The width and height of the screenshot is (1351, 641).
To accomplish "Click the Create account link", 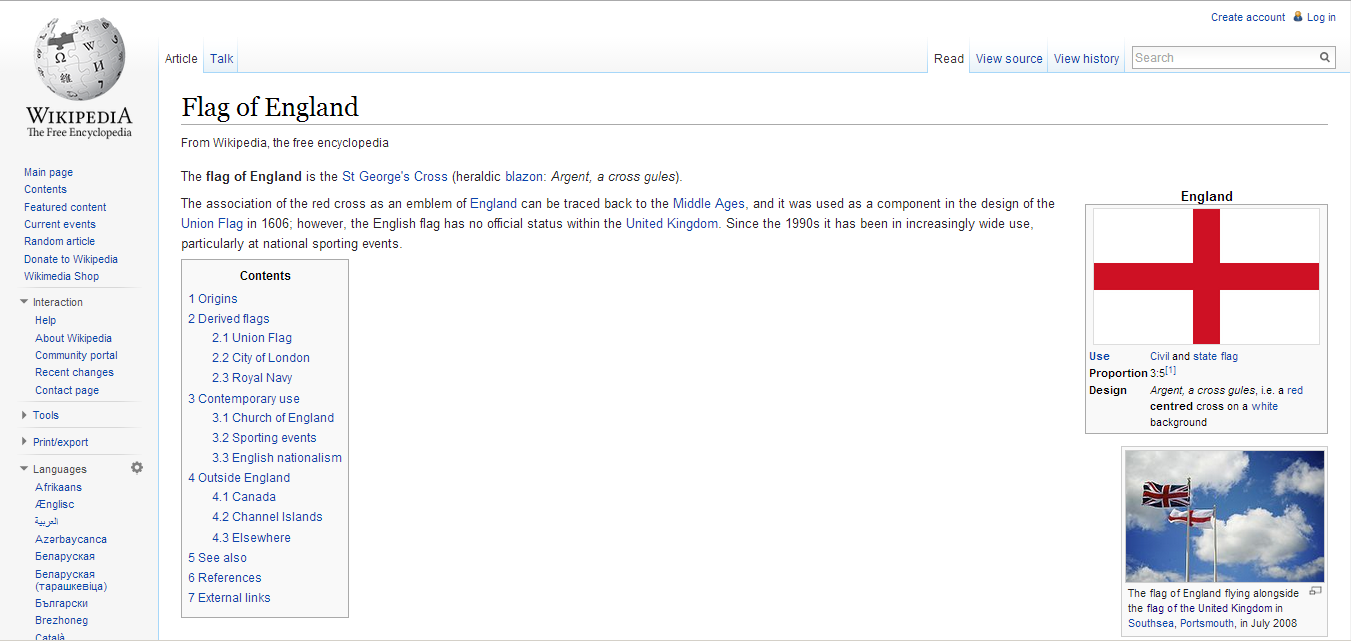I will (x=1247, y=17).
